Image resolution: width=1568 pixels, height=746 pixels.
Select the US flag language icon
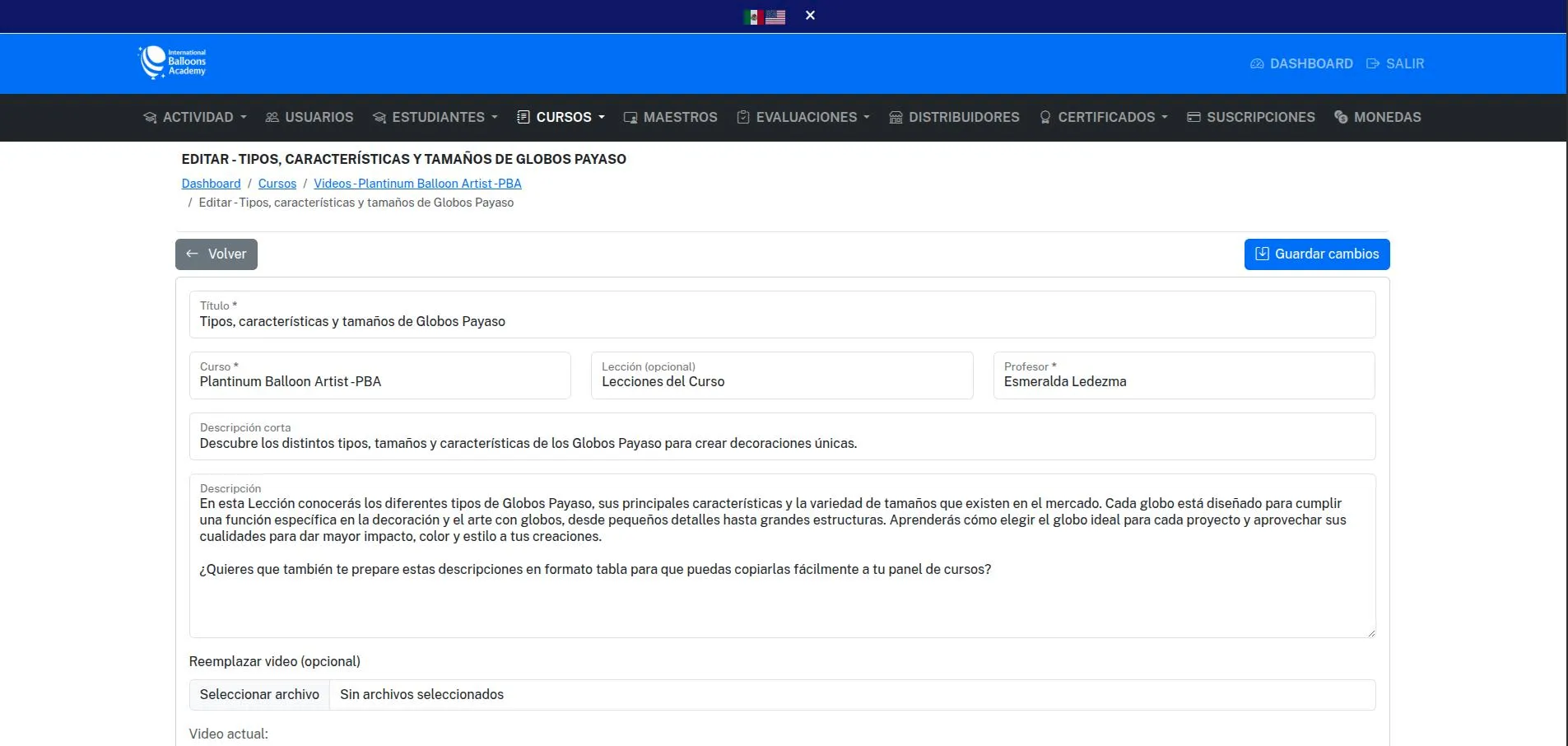775,16
